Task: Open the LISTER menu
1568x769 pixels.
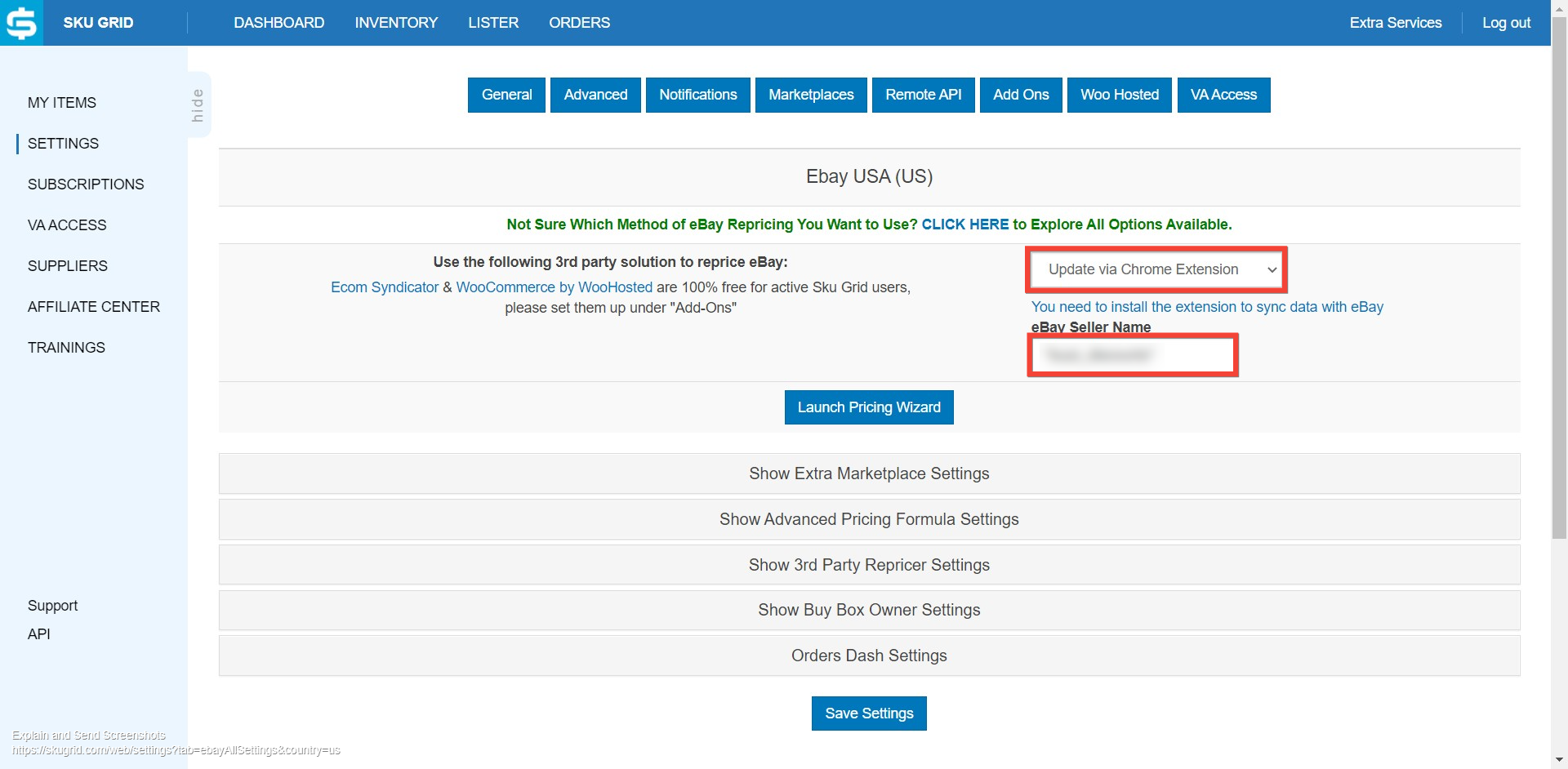Action: 493,23
